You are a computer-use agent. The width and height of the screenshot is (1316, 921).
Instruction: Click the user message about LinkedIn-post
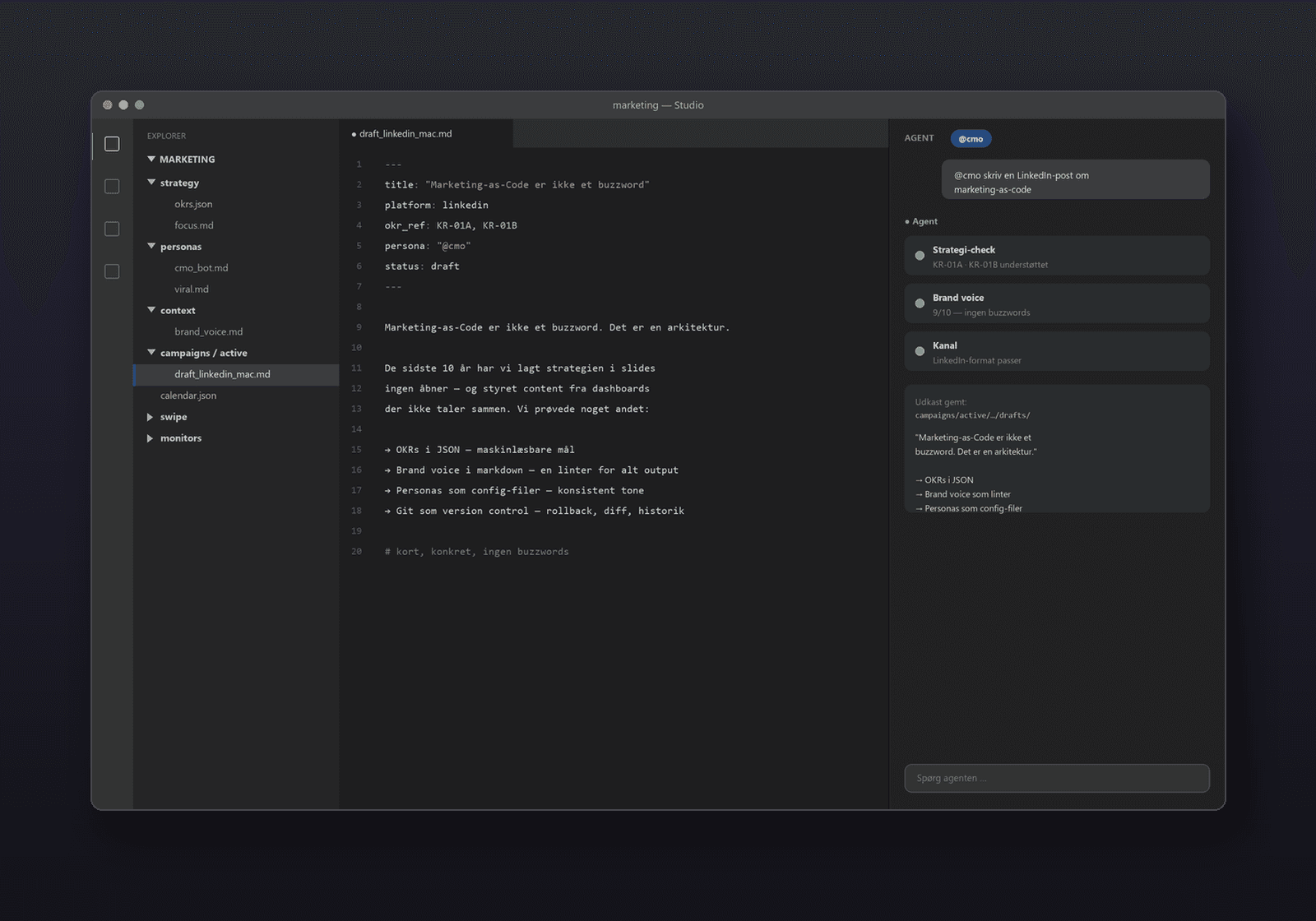(1076, 179)
